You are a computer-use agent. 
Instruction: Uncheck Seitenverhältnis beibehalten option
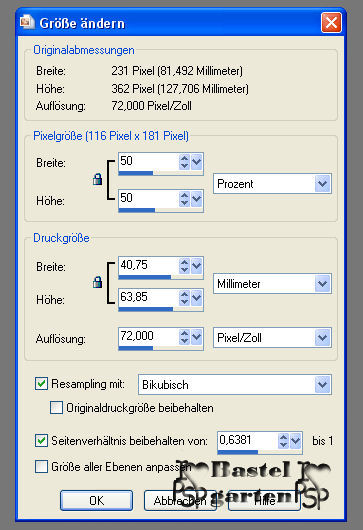tap(41, 441)
